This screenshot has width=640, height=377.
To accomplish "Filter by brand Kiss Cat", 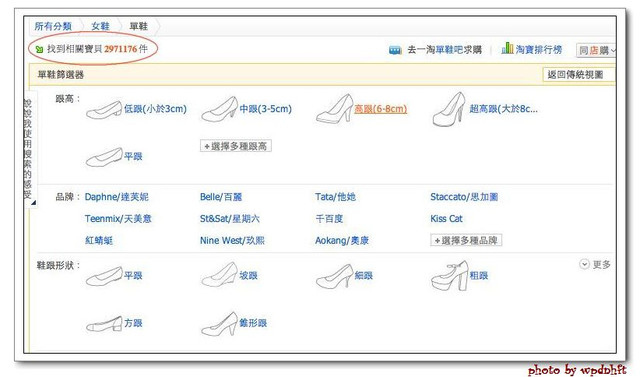I will 447,219.
